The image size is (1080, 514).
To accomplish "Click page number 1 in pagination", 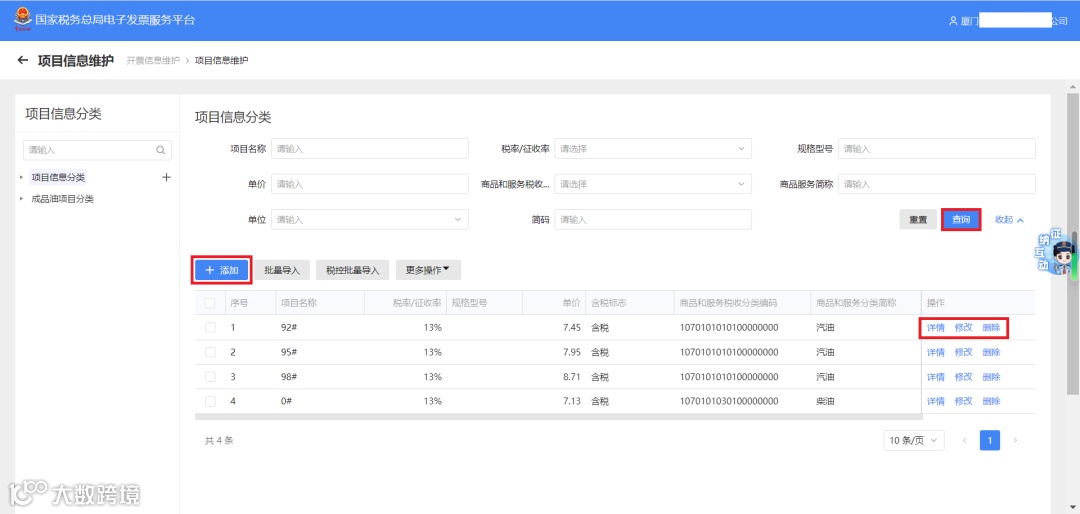I will click(990, 440).
